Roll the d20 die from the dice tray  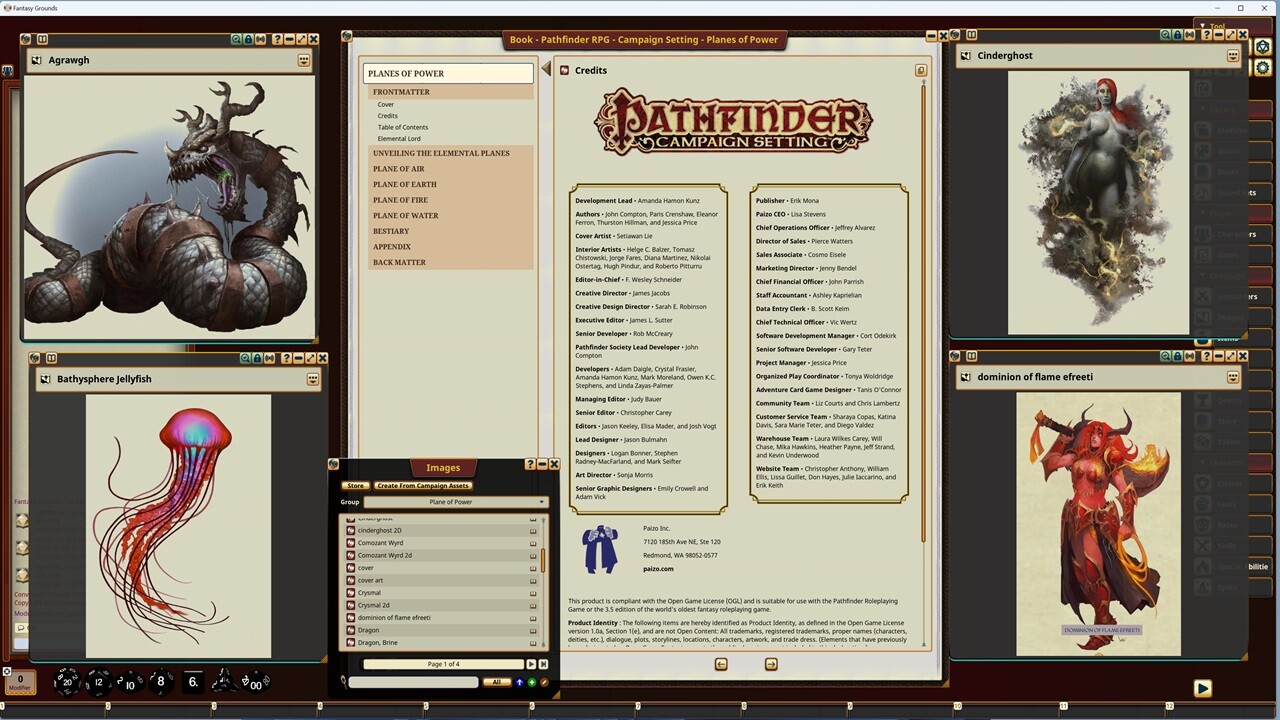coord(66,681)
